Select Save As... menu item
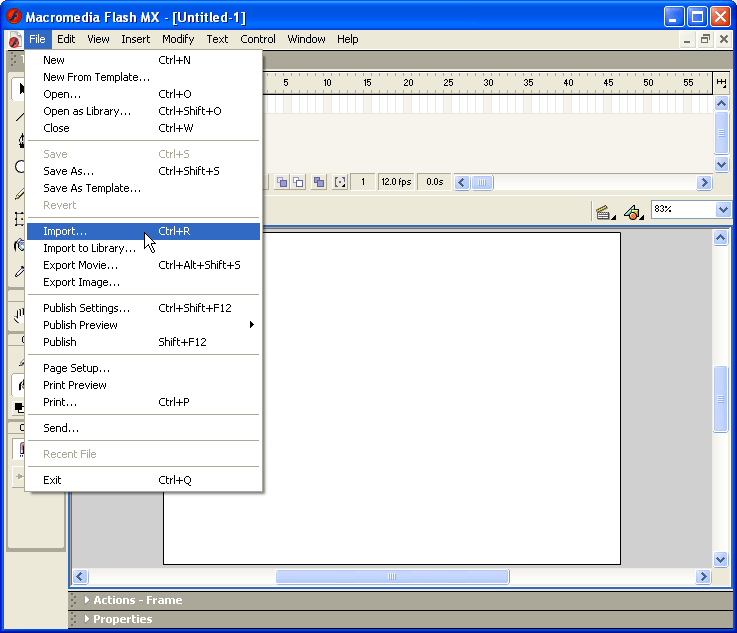This screenshot has height=633, width=737. [143, 171]
